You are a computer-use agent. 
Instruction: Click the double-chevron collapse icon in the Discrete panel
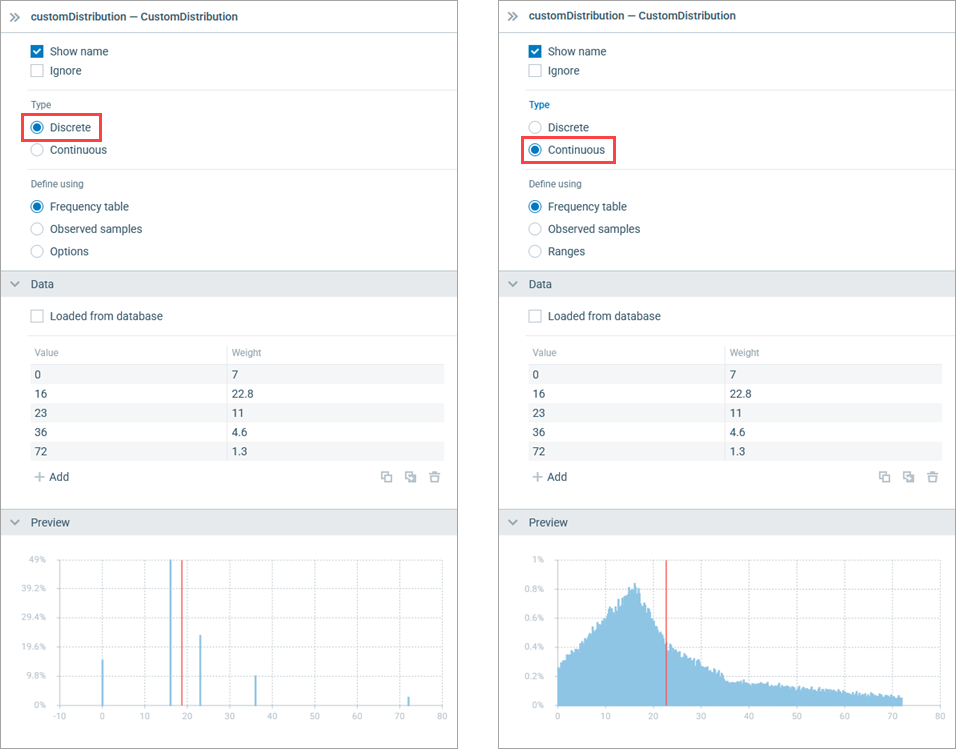(15, 17)
